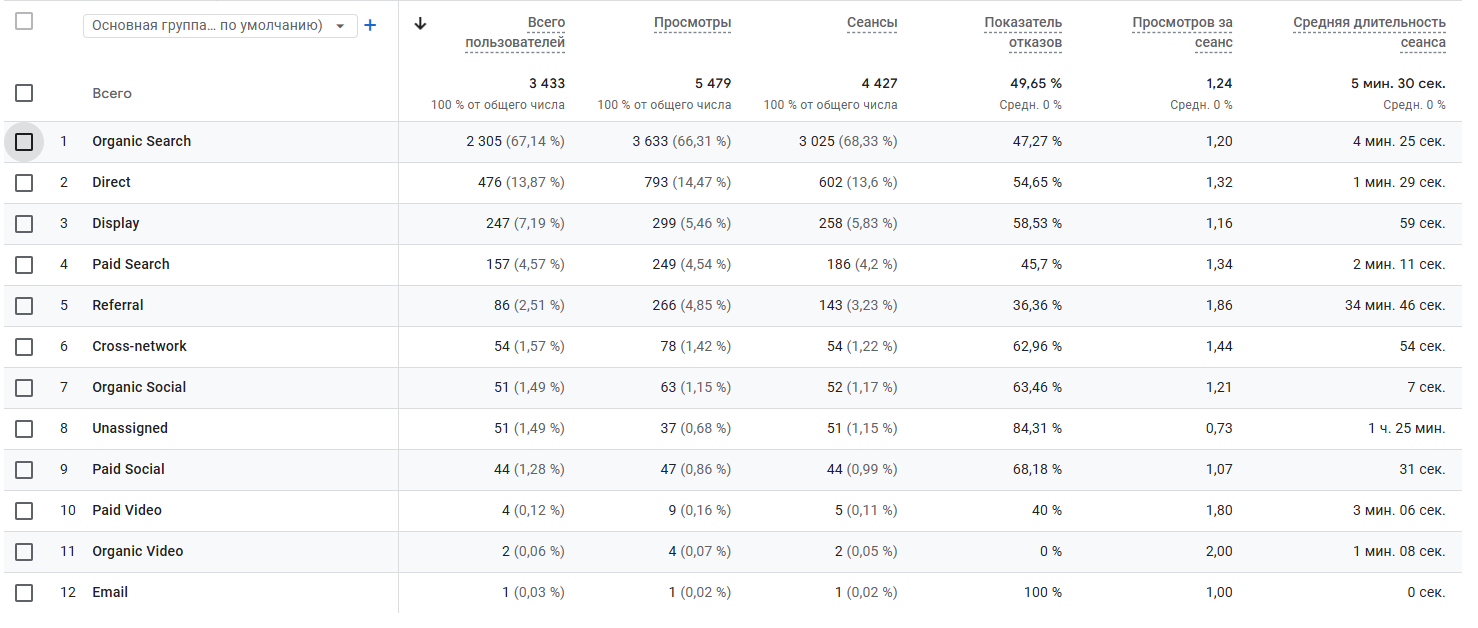Sort by Просмотров за сеанс column
Screen dimensions: 1478x628
(x=1182, y=32)
